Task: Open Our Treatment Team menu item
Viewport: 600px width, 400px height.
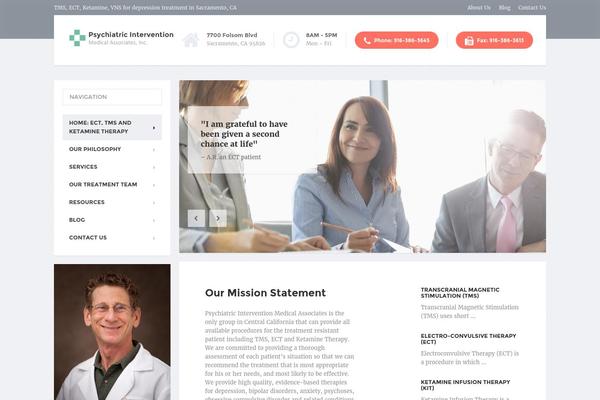Action: [x=112, y=184]
